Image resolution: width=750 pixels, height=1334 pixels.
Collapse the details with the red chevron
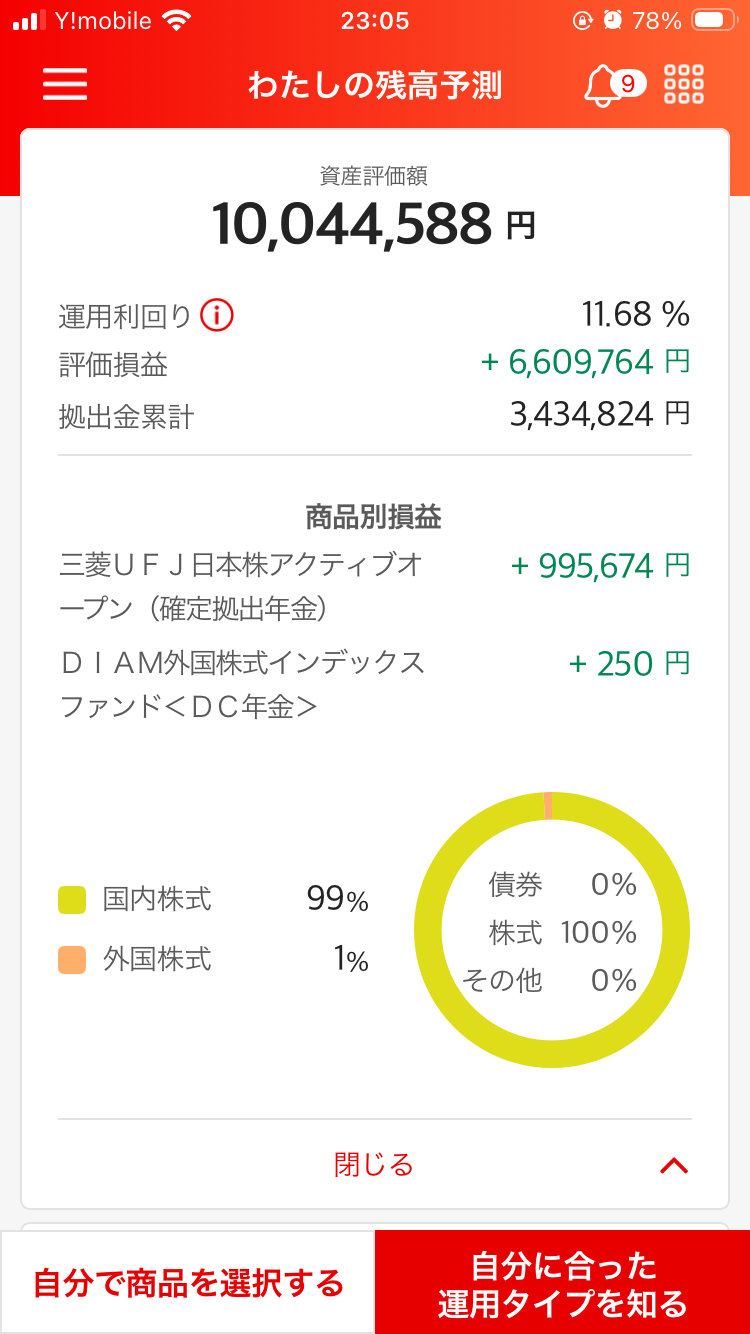(x=674, y=1165)
